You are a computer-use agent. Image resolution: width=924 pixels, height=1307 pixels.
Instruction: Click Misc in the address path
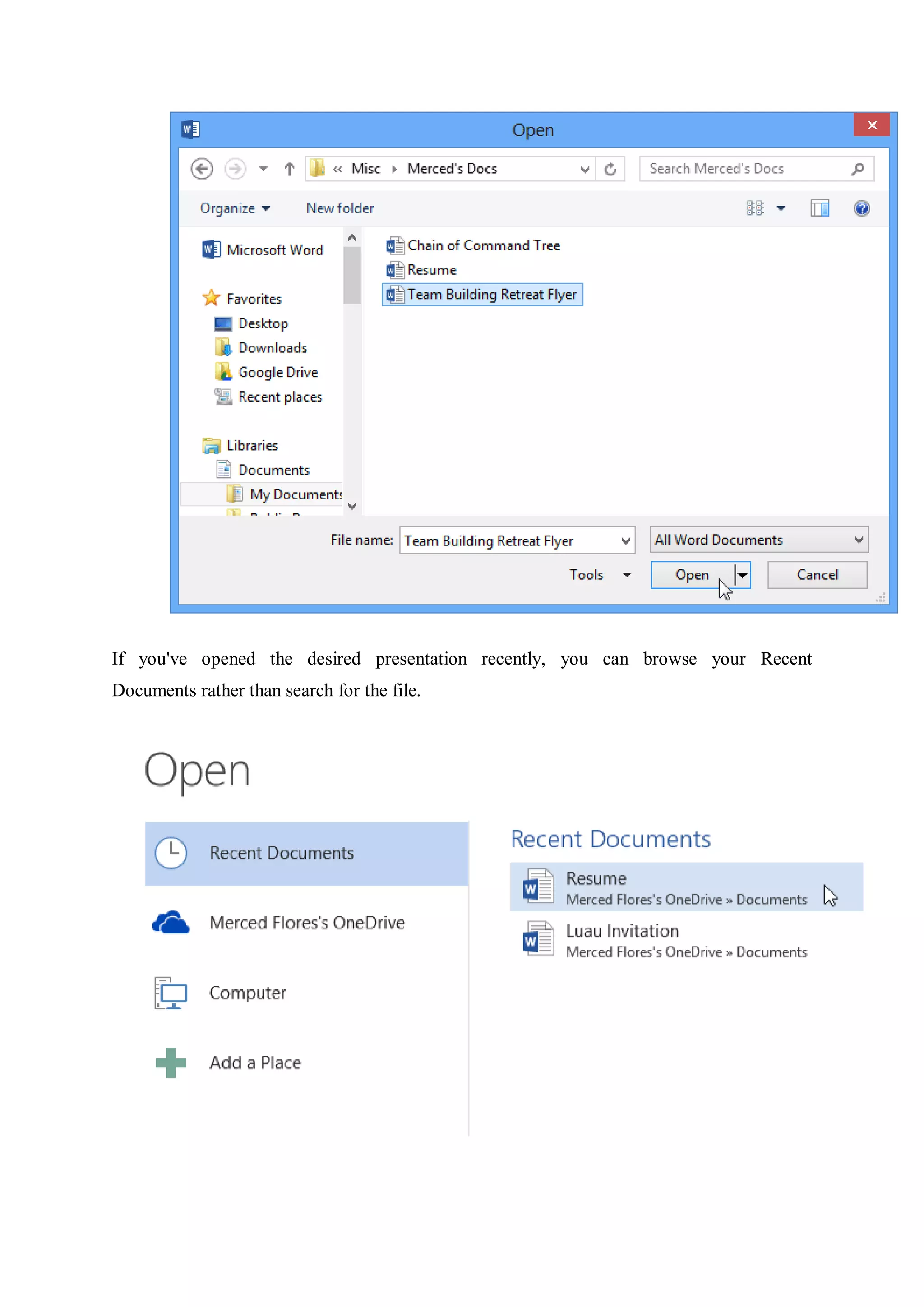(x=365, y=169)
